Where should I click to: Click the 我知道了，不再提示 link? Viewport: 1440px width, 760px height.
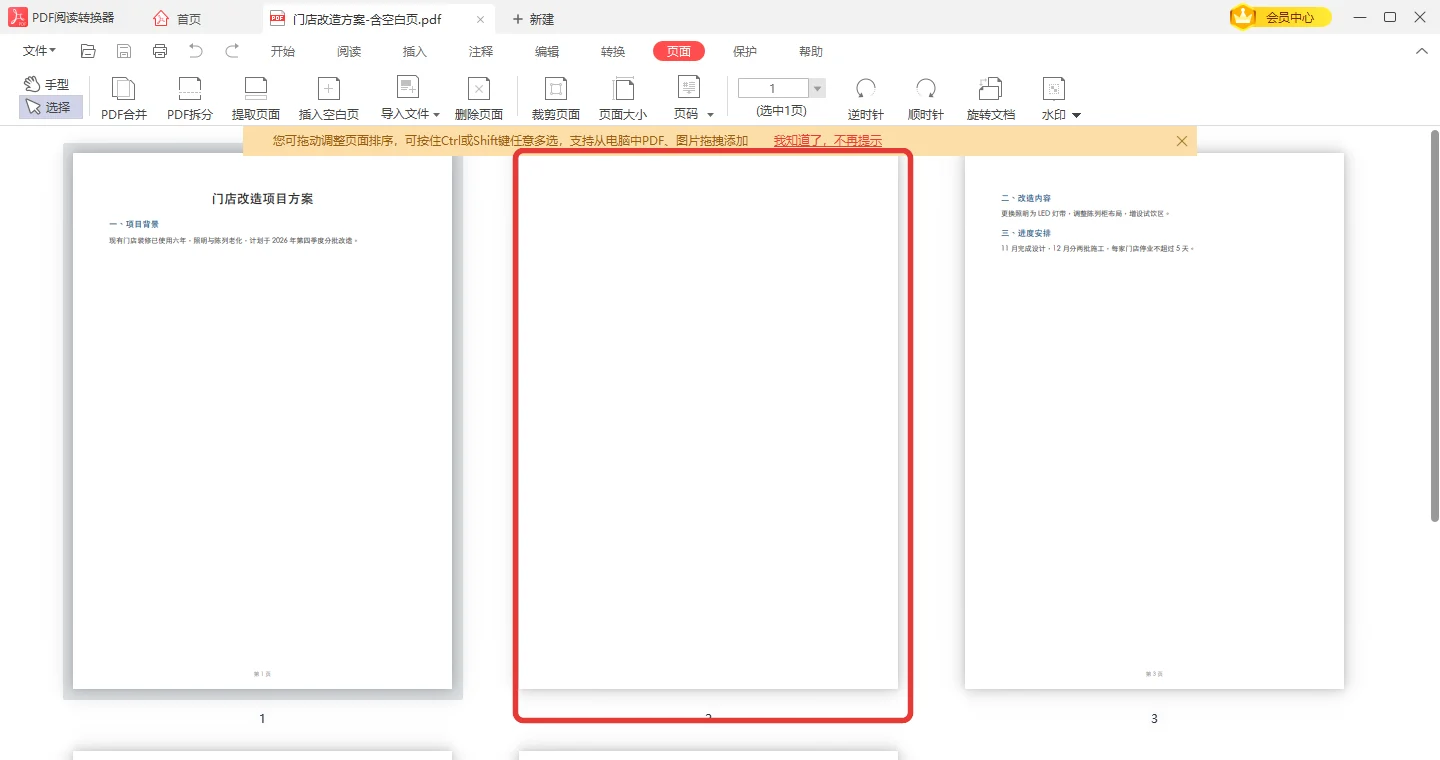coord(828,141)
